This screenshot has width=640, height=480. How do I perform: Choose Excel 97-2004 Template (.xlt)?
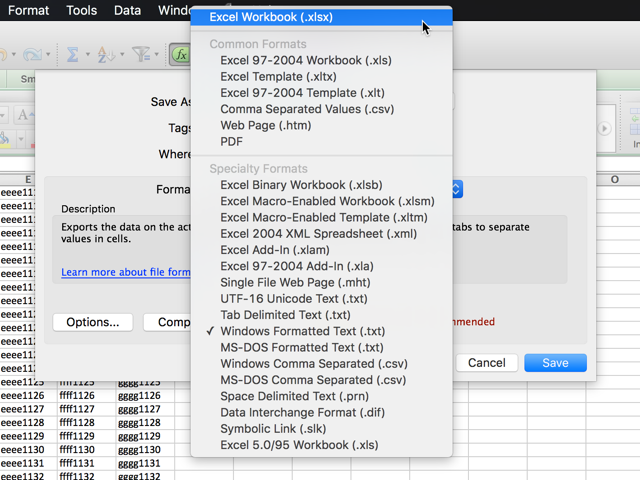[322, 93]
